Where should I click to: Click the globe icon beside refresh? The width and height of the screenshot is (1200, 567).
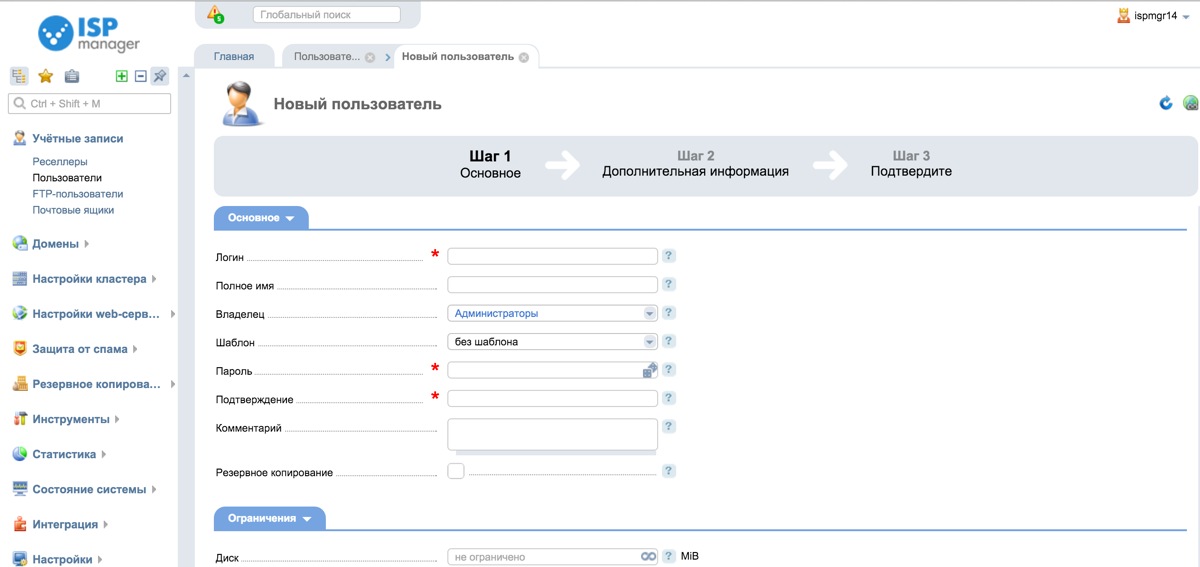pyautogui.click(x=1190, y=103)
